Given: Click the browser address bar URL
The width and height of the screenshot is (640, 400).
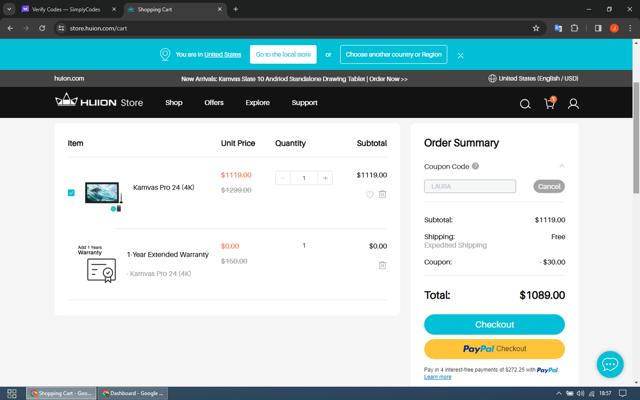Looking at the screenshot, I should 98,28.
